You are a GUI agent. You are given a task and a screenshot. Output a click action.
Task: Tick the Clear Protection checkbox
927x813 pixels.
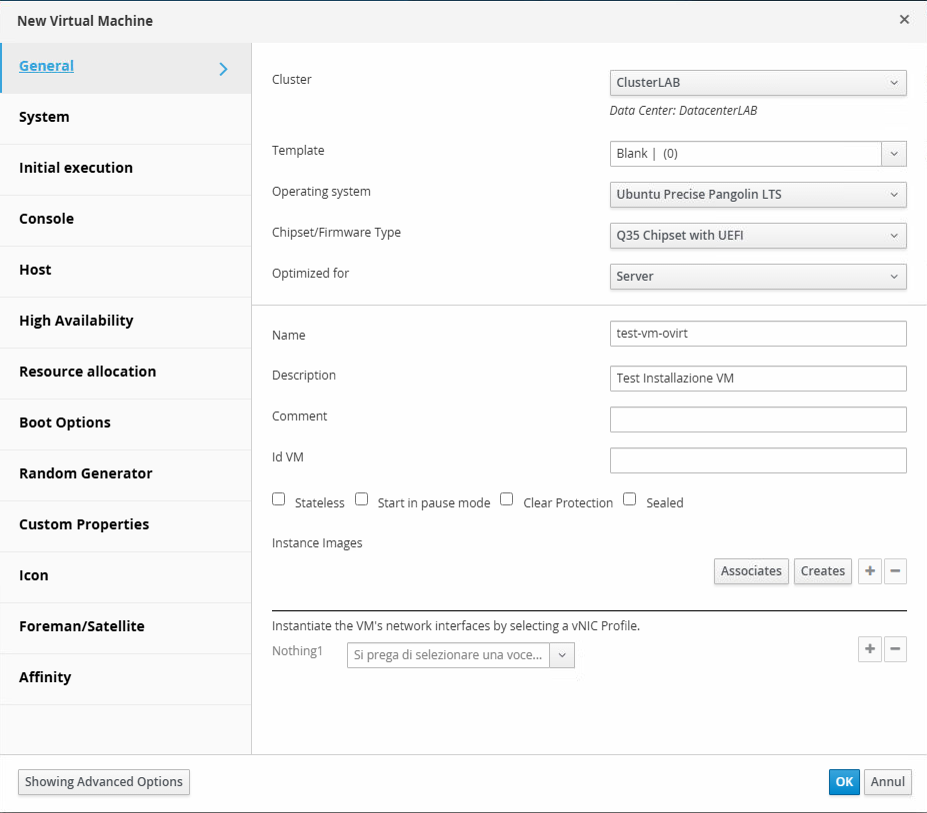(507, 499)
